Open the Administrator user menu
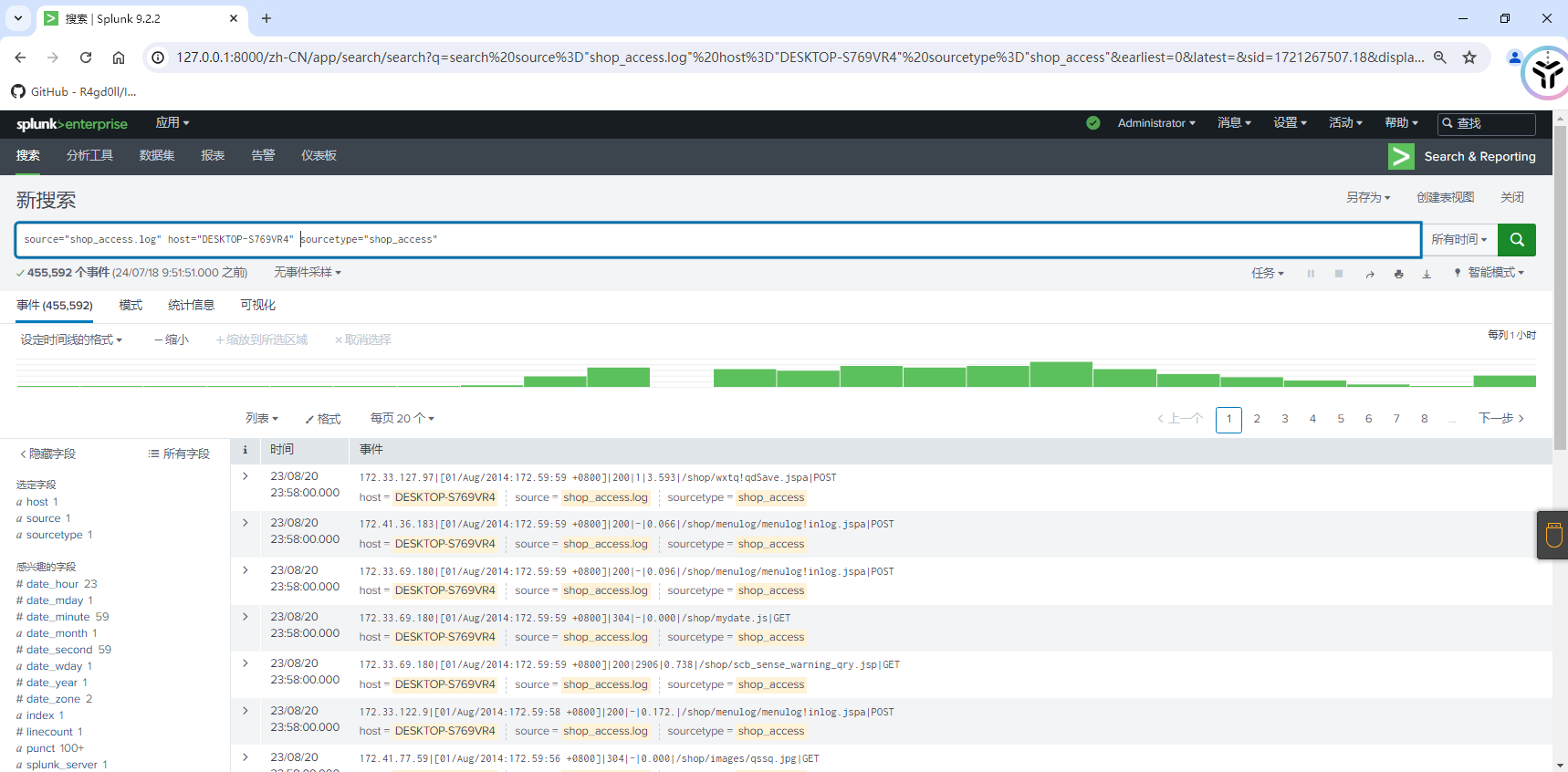This screenshot has height=772, width=1568. click(1155, 123)
